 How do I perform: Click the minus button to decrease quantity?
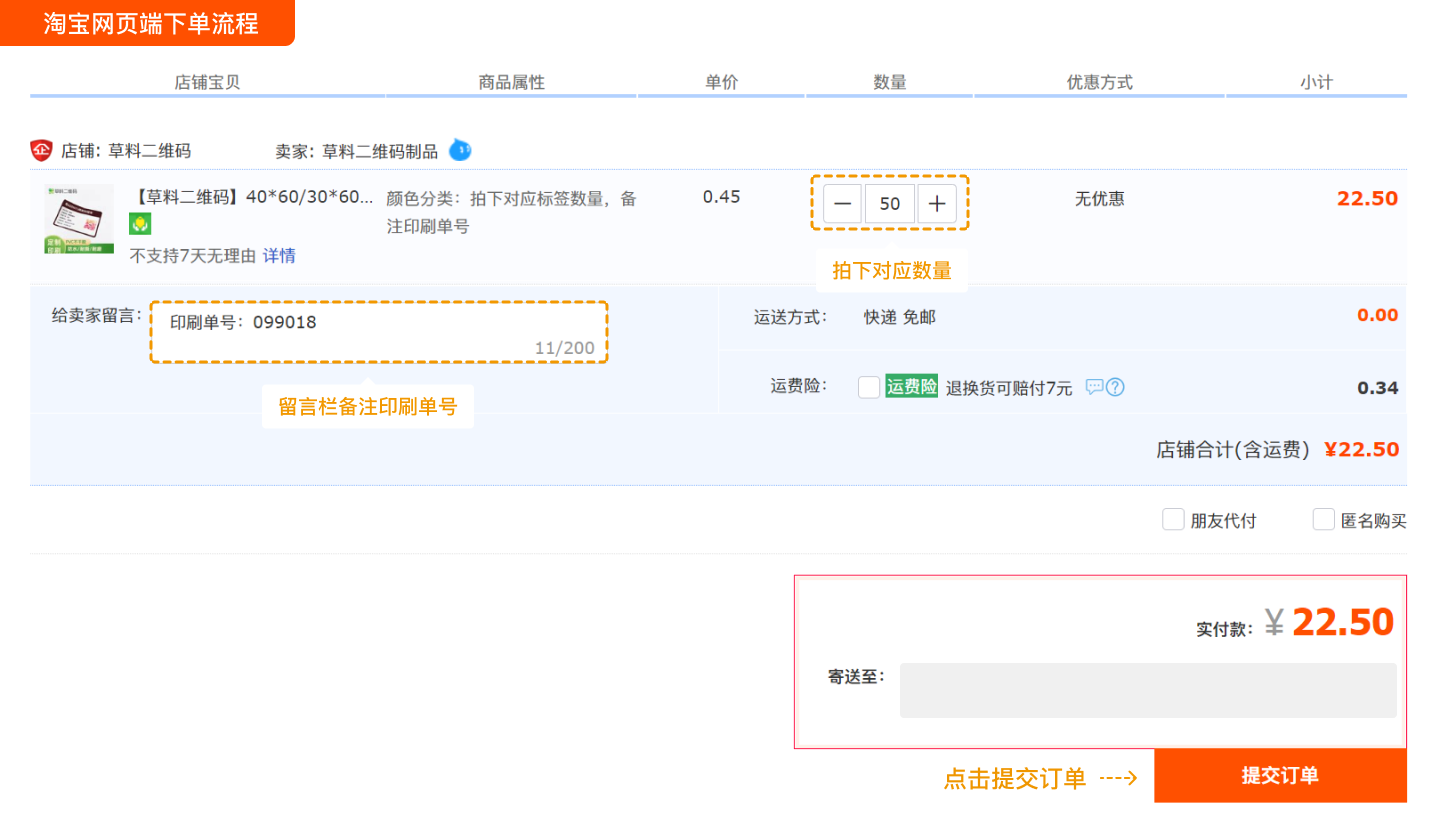(843, 204)
